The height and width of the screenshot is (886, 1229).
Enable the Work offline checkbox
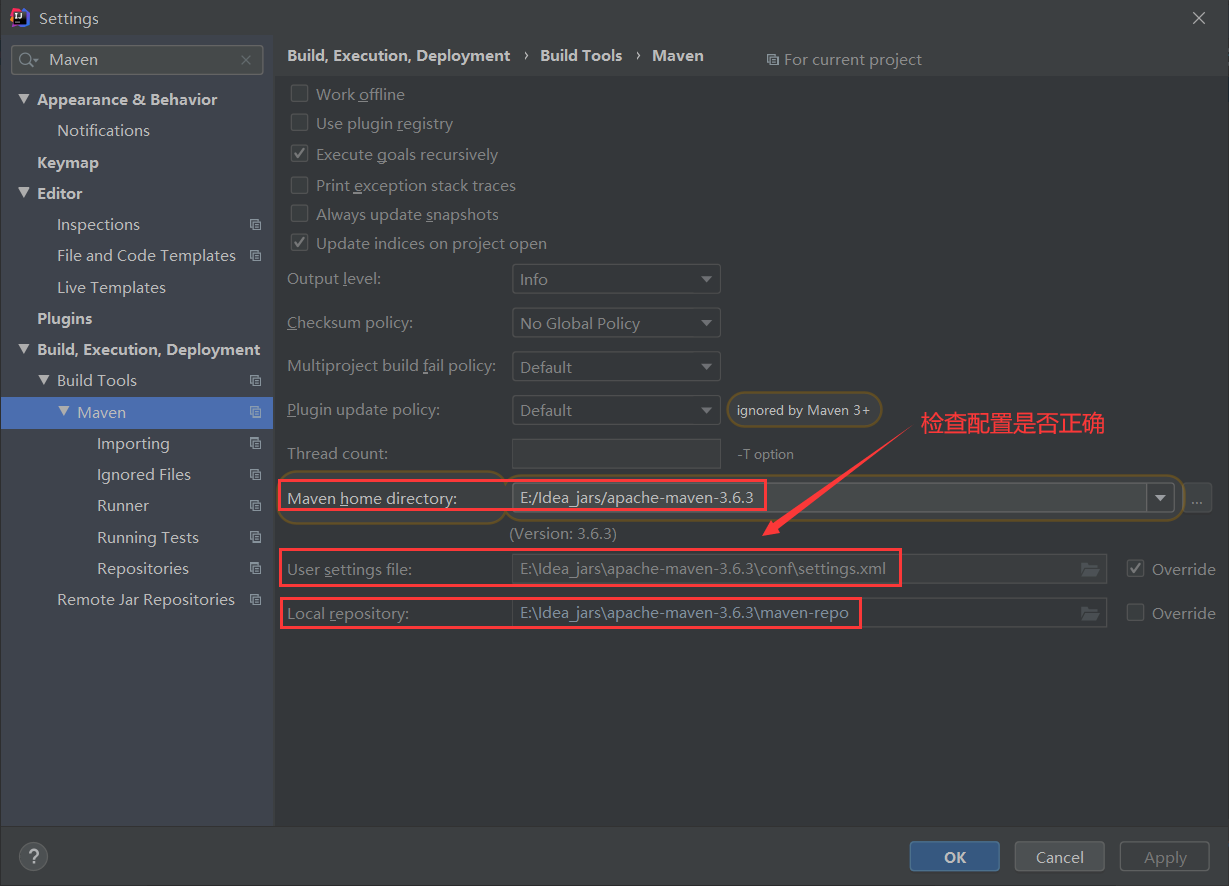[x=299, y=94]
